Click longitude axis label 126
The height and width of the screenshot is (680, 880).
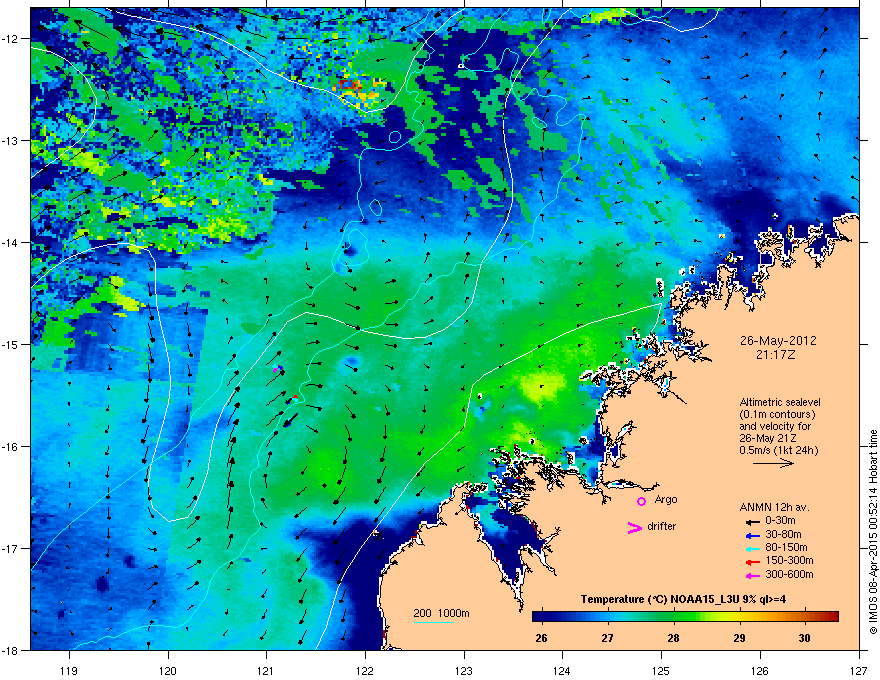760,671
